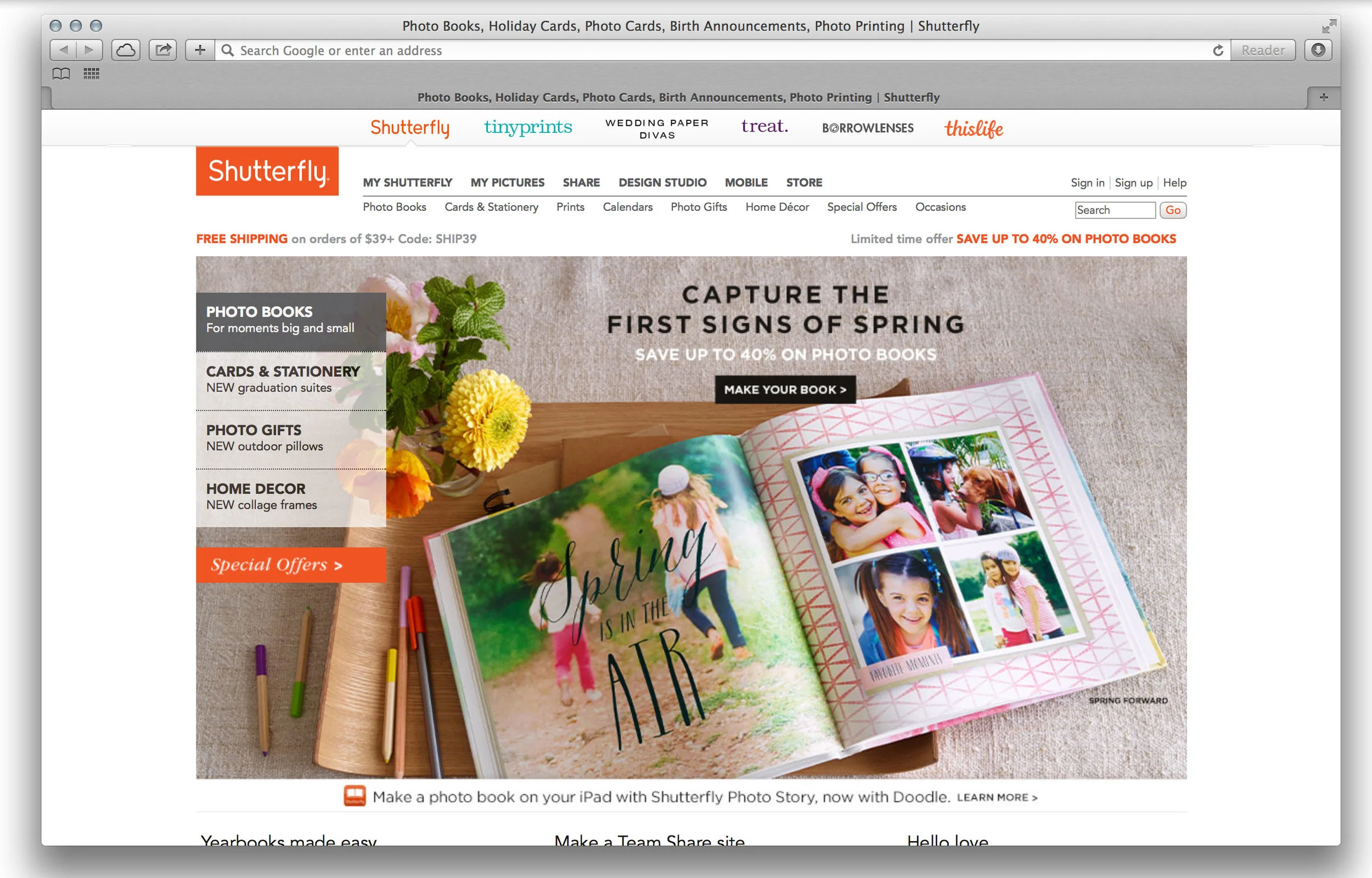Select PHOTO GIFTS banner side panel
Viewport: 1372px width, 878px height.
(291, 440)
